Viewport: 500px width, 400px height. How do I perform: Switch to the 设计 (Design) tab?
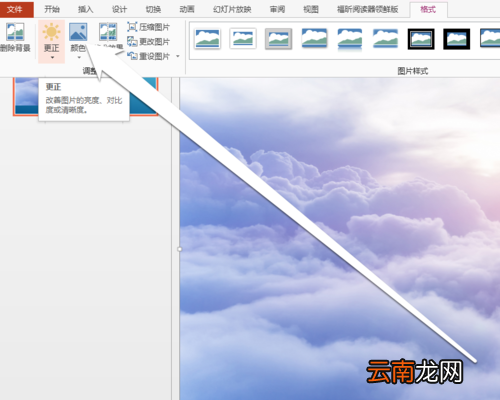[x=119, y=9]
